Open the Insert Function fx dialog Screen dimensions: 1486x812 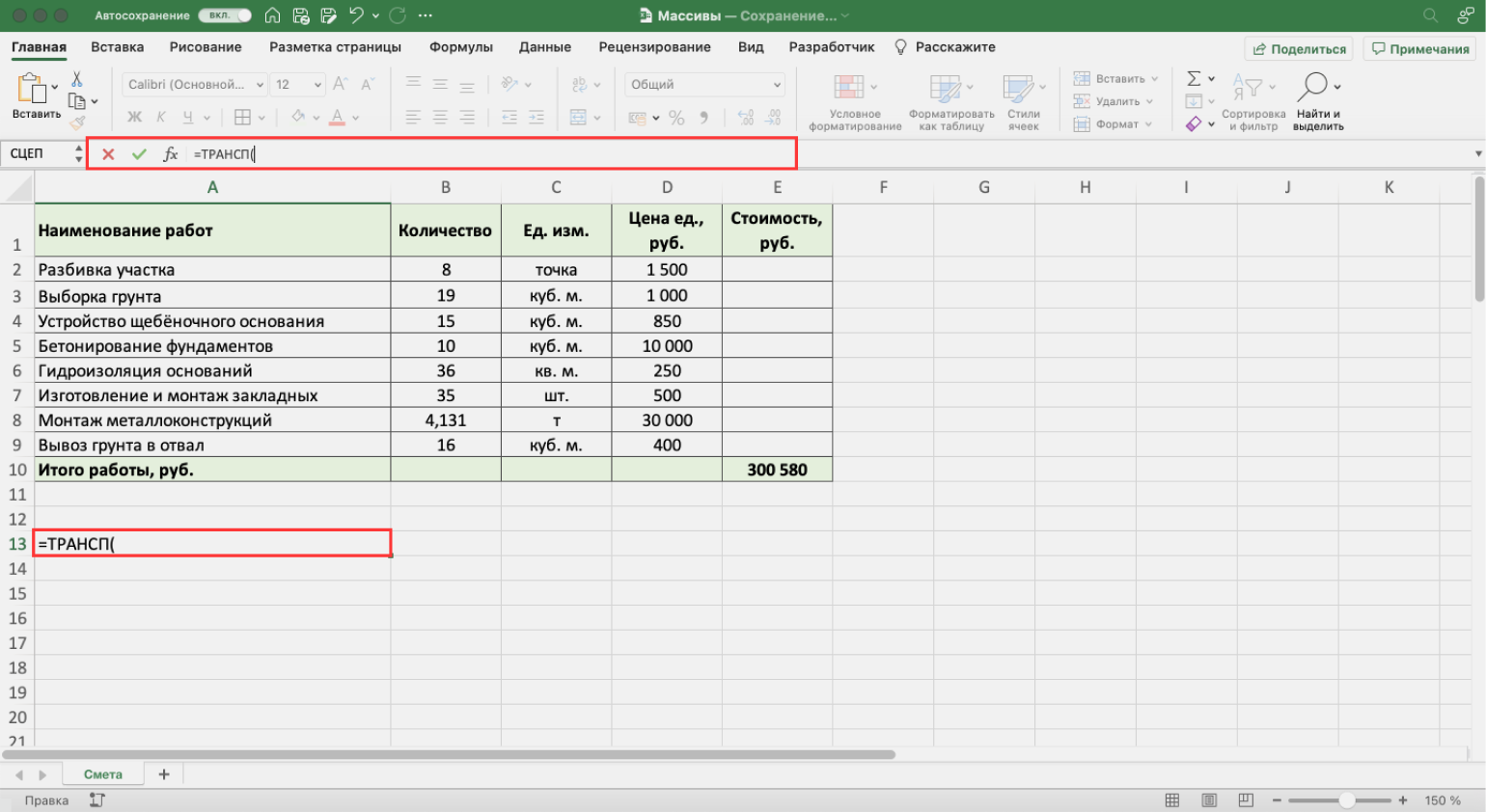click(171, 154)
